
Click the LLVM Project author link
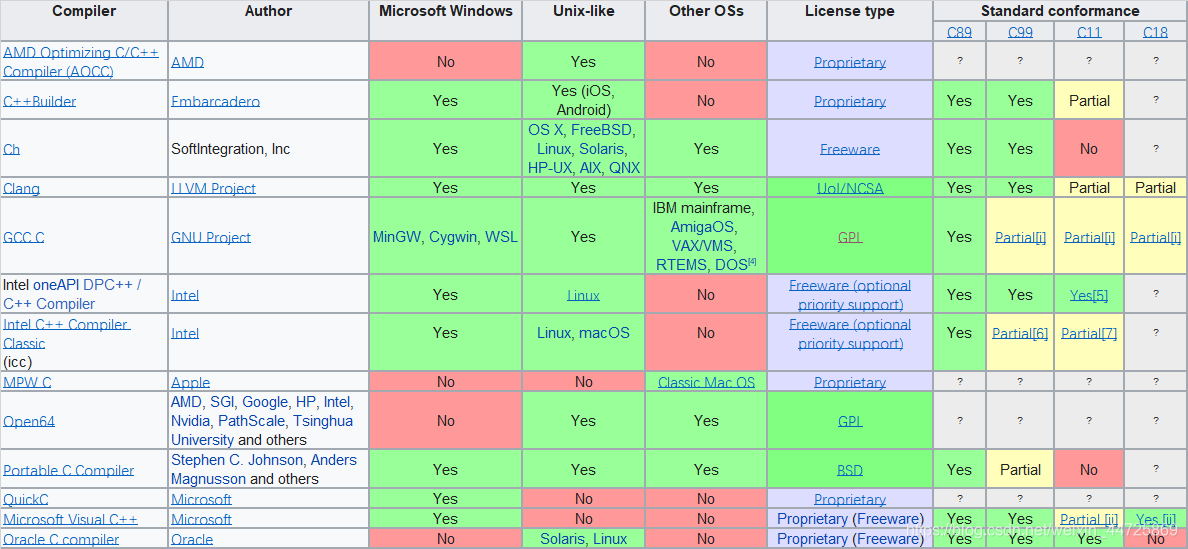point(213,188)
